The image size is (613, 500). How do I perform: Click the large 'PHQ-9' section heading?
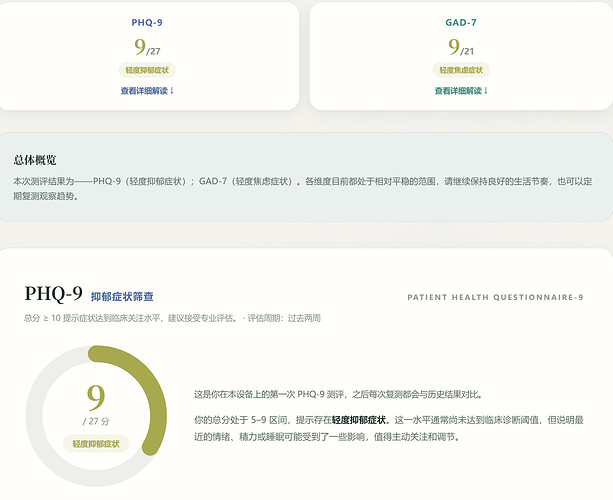click(54, 293)
